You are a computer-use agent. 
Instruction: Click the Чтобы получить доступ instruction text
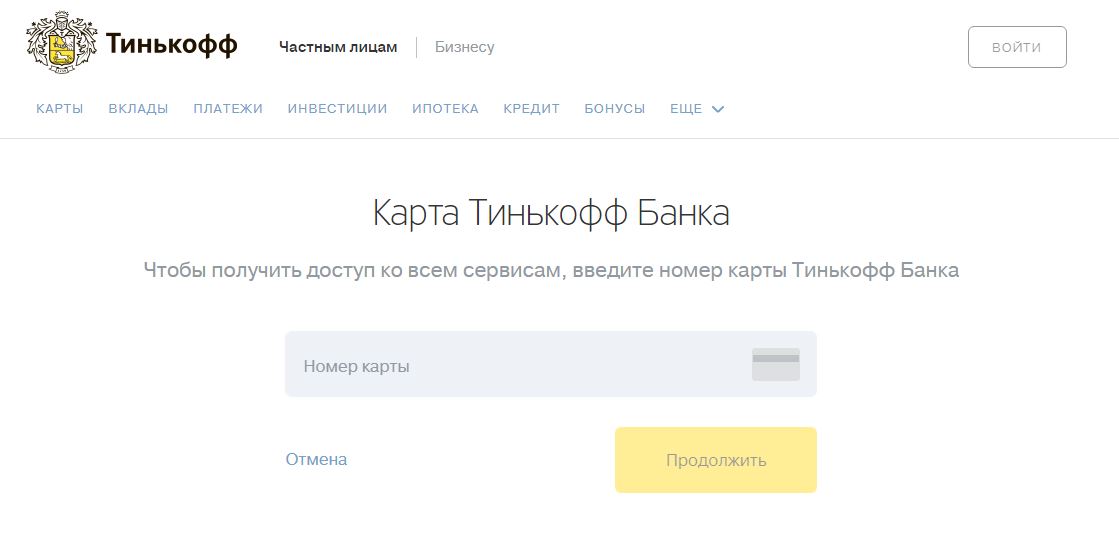pyautogui.click(x=551, y=271)
